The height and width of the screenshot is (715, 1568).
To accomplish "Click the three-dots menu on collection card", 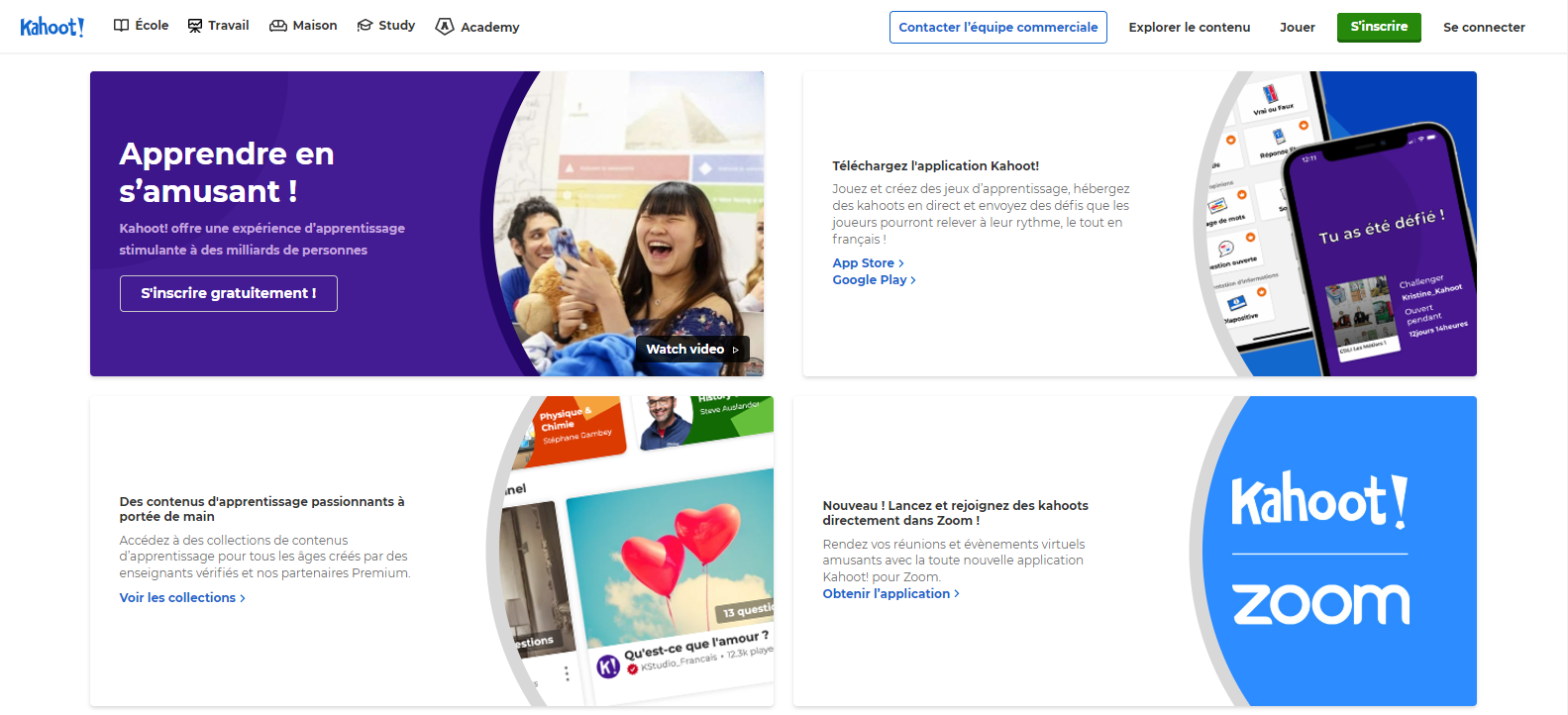I will coord(567,673).
